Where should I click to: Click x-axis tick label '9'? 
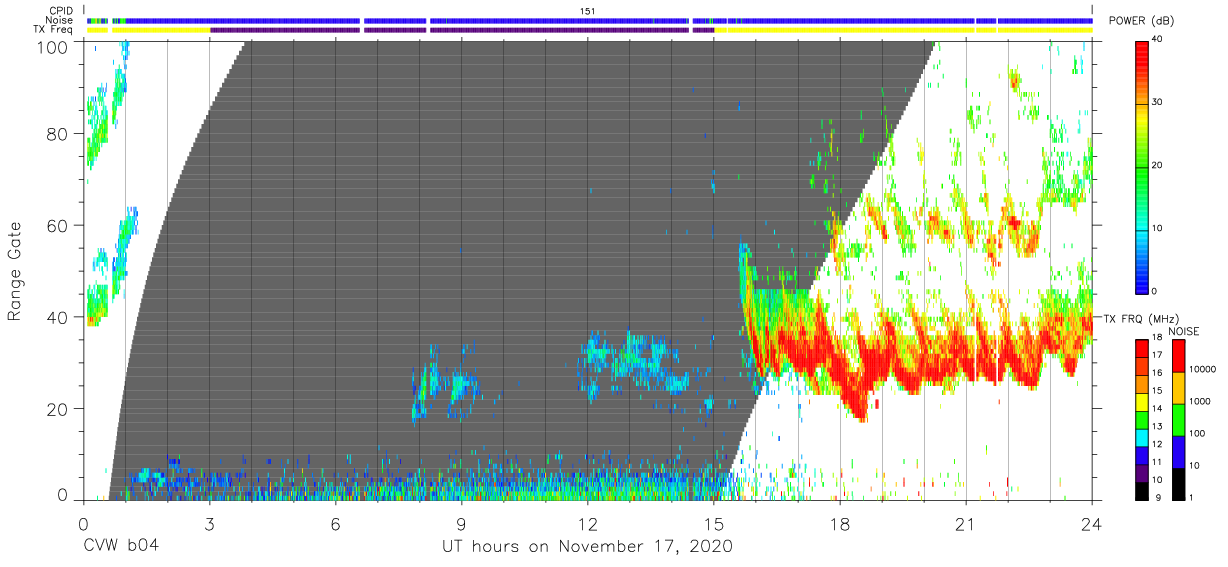pos(461,526)
